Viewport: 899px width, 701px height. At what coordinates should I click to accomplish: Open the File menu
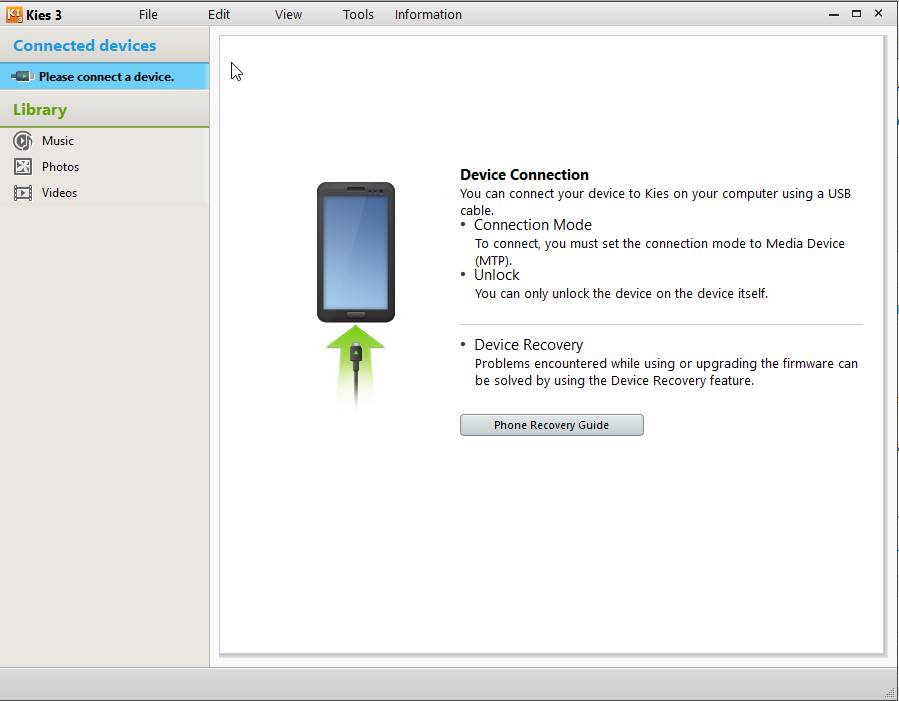148,14
